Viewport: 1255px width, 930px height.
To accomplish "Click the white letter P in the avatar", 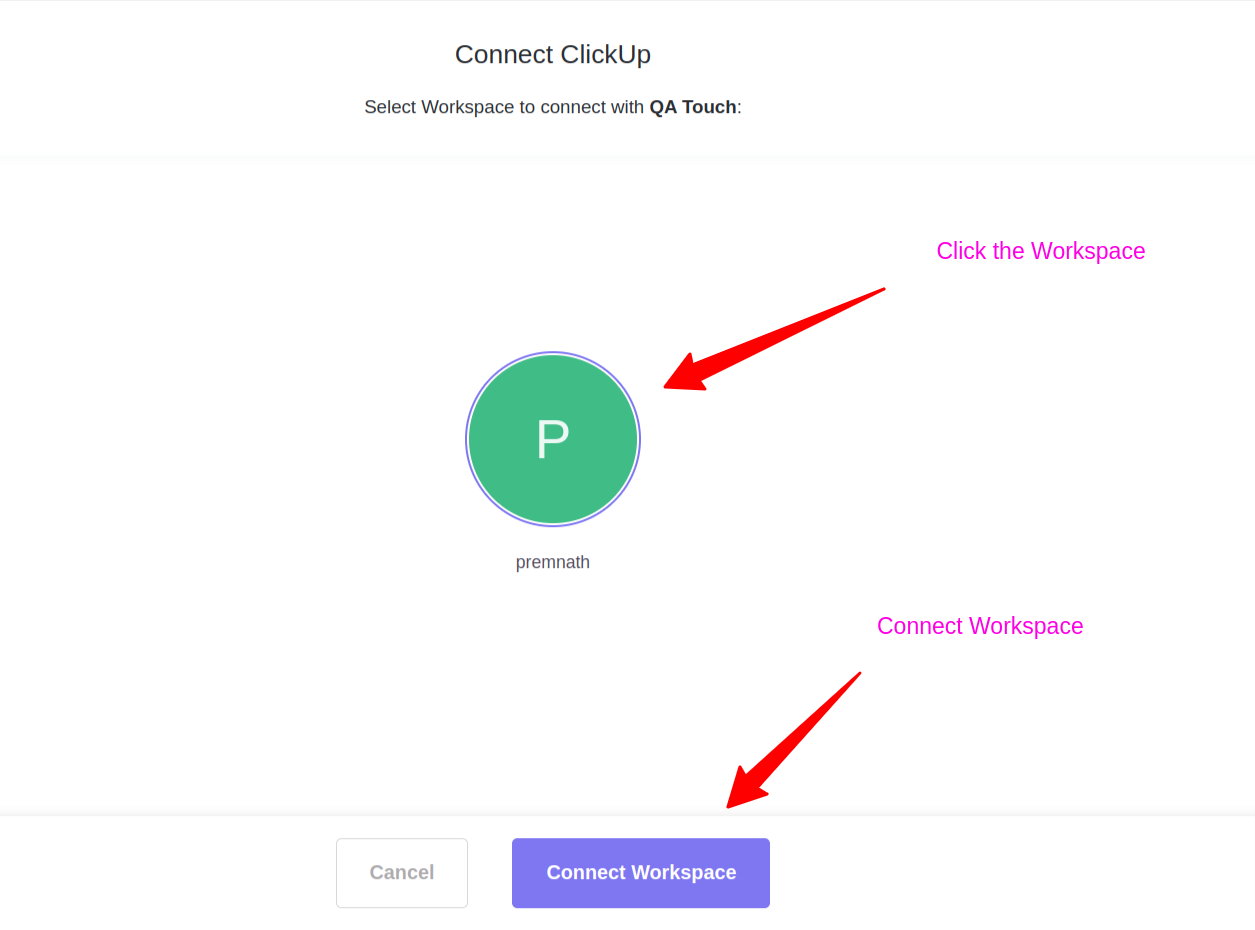I will pyautogui.click(x=552, y=439).
